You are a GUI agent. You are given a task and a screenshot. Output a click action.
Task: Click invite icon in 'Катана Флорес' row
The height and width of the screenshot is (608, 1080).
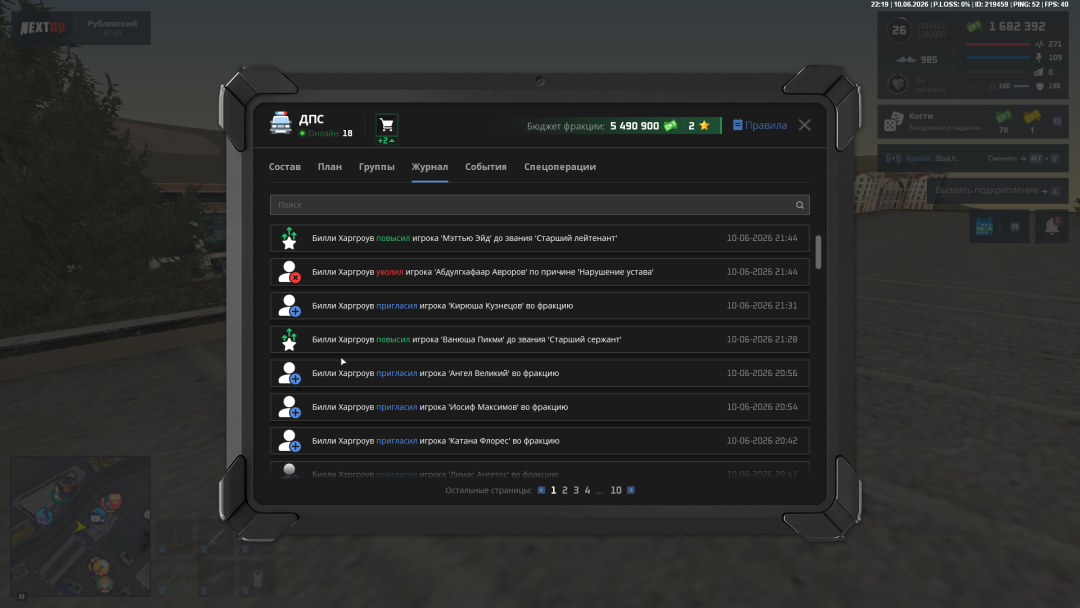point(289,441)
